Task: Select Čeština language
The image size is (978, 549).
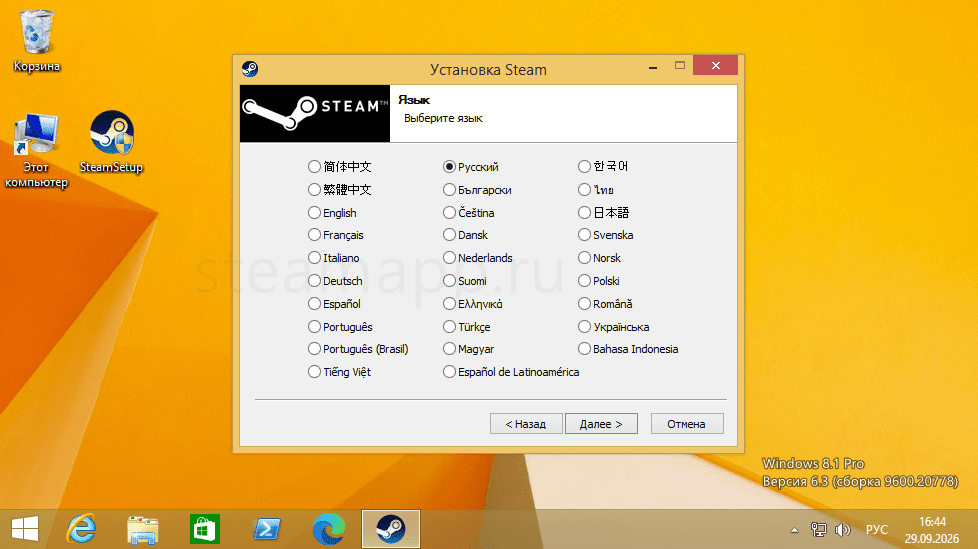Action: click(x=469, y=213)
